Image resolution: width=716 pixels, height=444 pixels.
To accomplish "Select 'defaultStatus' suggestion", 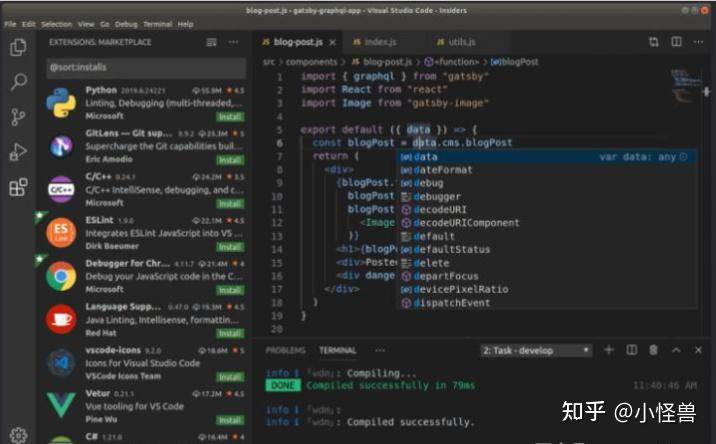I will coord(547,249).
